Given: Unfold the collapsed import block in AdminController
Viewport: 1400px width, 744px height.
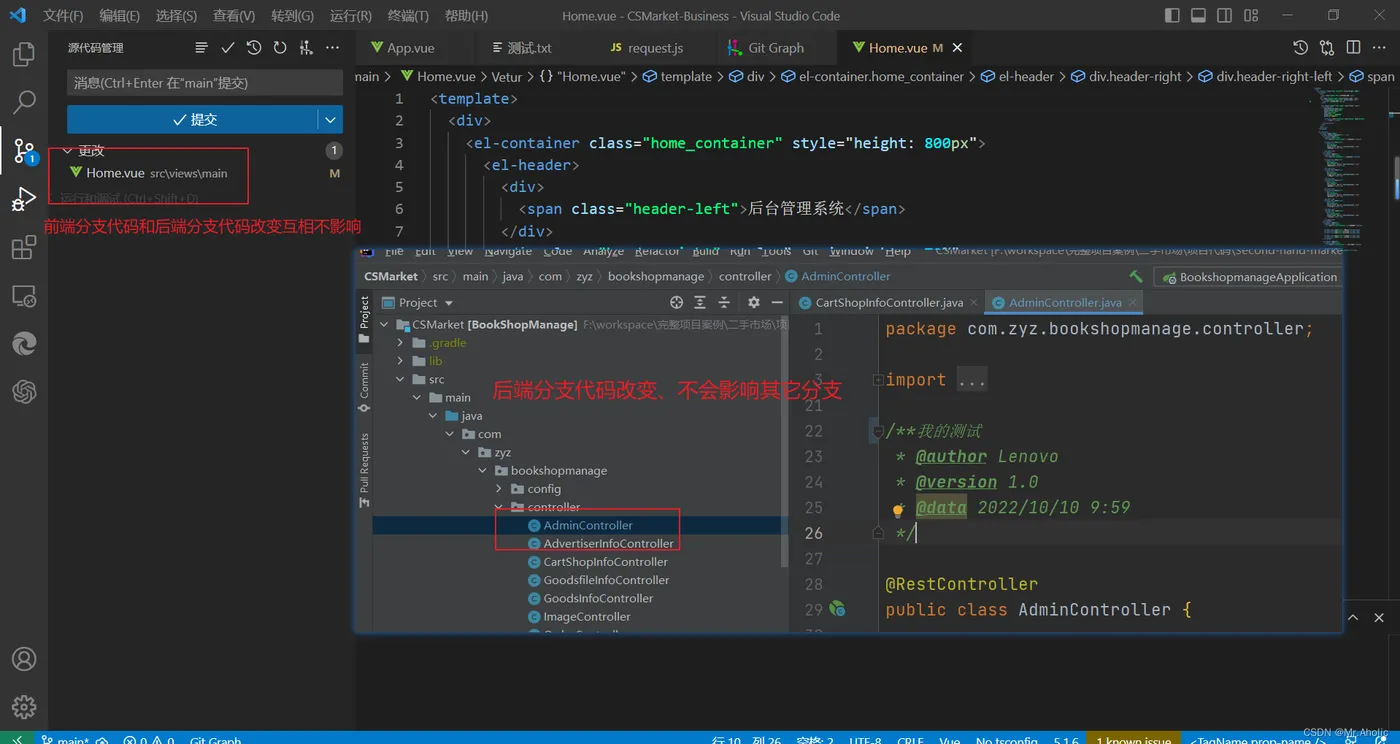Looking at the screenshot, I should click(877, 380).
